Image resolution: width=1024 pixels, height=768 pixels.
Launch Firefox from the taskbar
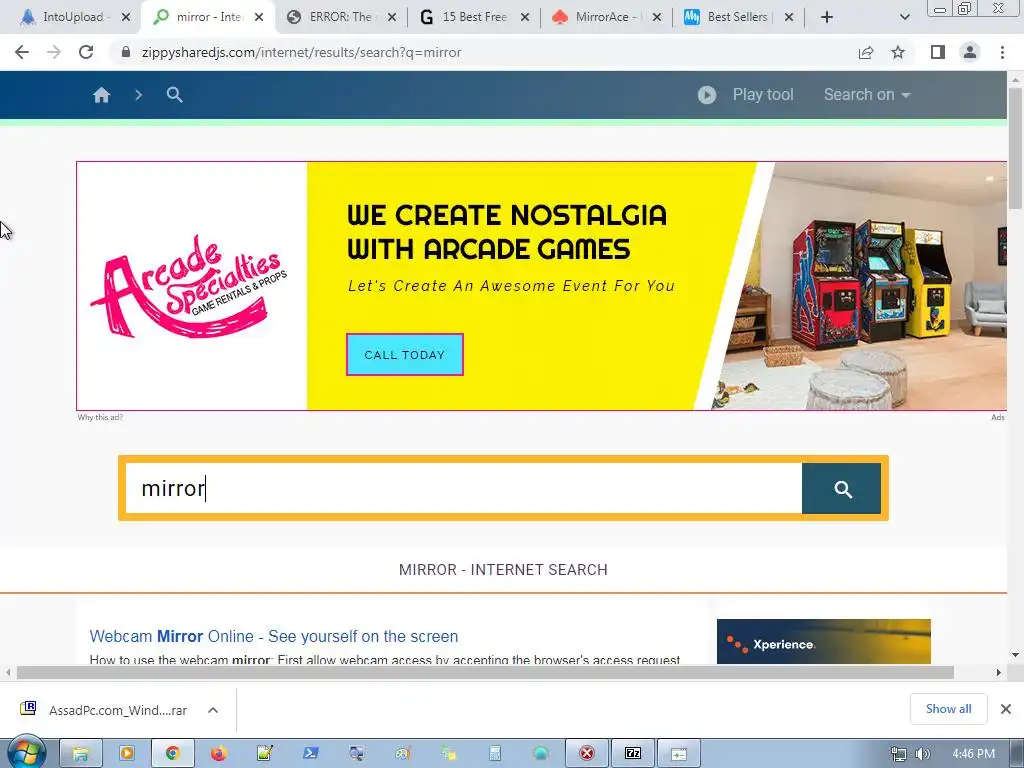pyautogui.click(x=218, y=754)
